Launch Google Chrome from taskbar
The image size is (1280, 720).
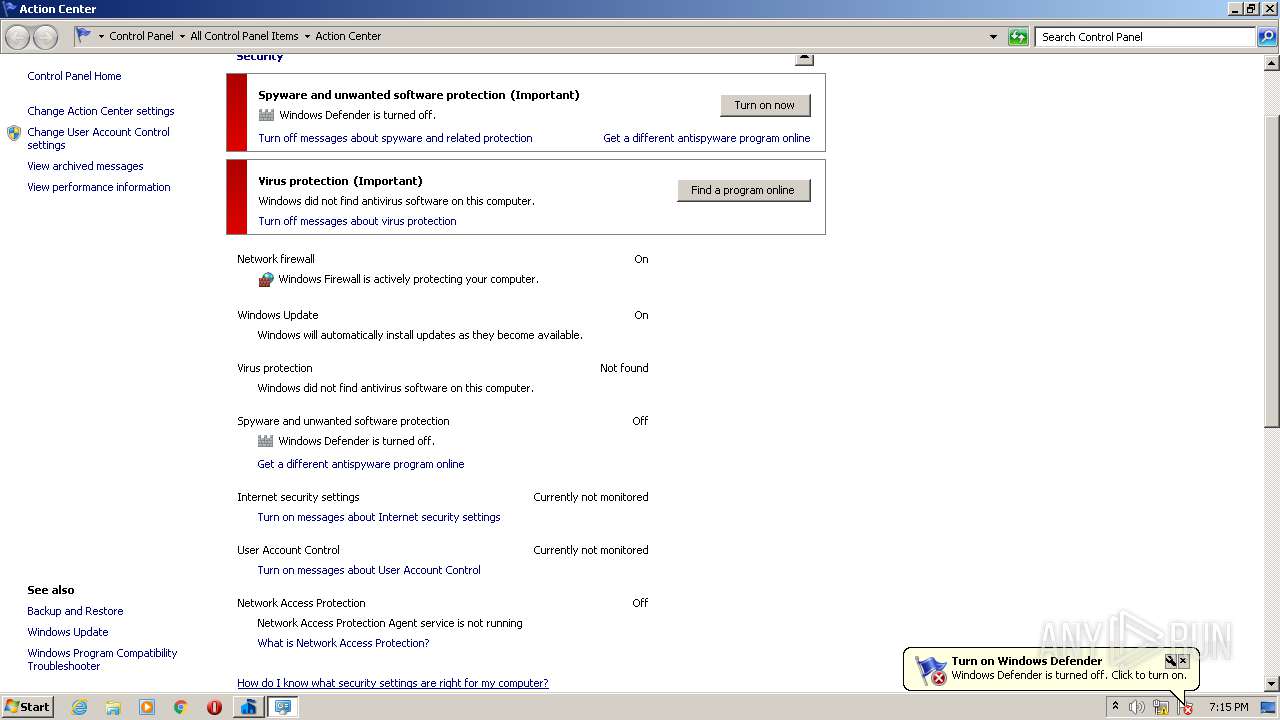[x=181, y=707]
